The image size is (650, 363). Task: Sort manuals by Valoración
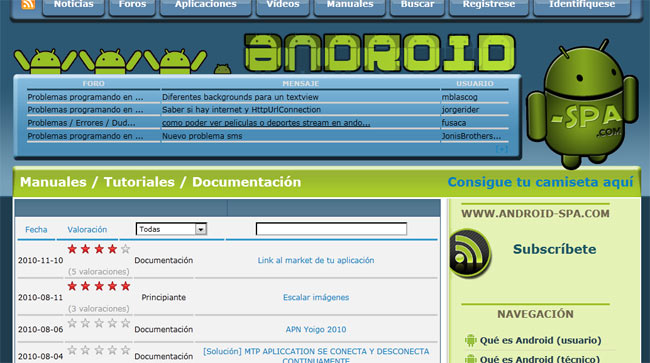[x=87, y=230]
